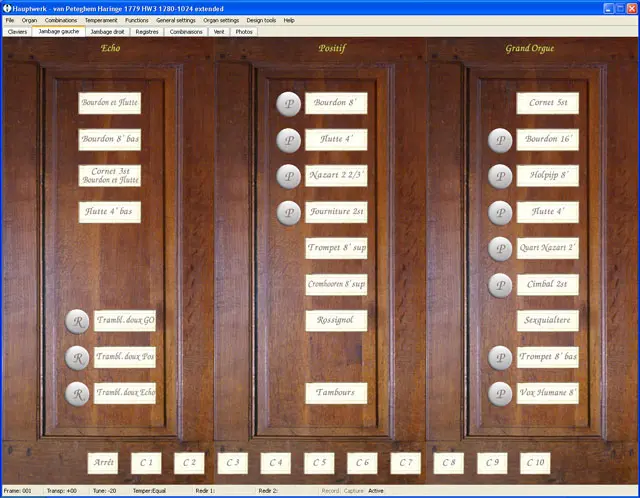
Task: Click the P button beside Fourniture 2st
Action: 288,212
